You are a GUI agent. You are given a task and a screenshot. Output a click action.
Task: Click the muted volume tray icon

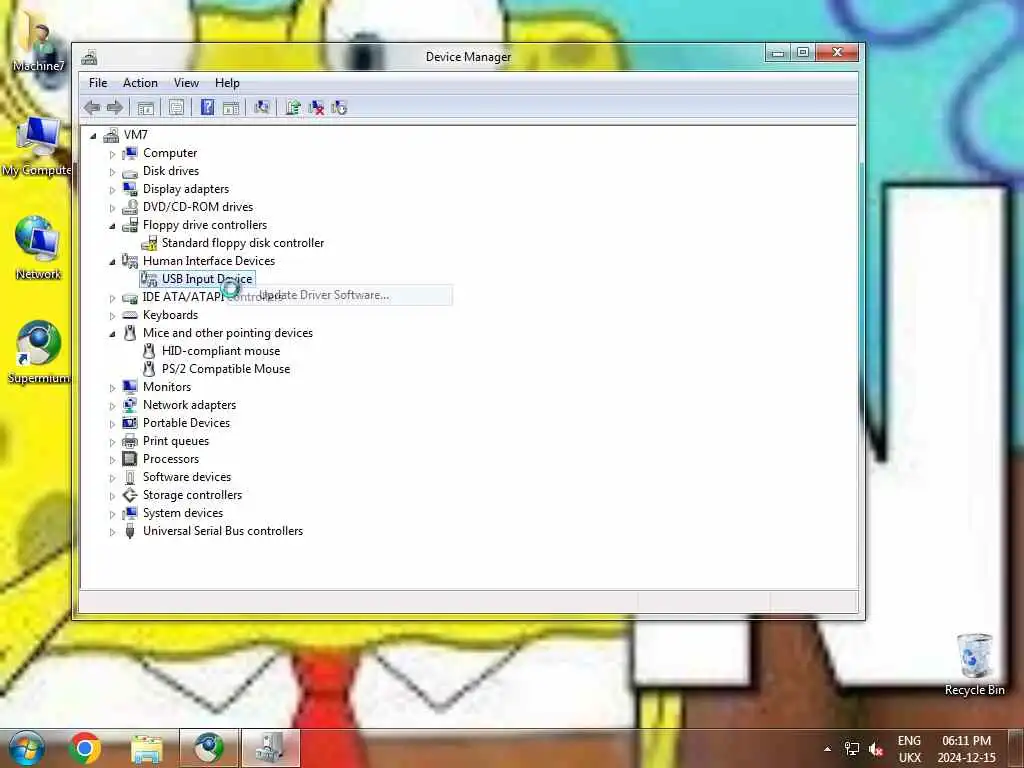click(x=875, y=749)
